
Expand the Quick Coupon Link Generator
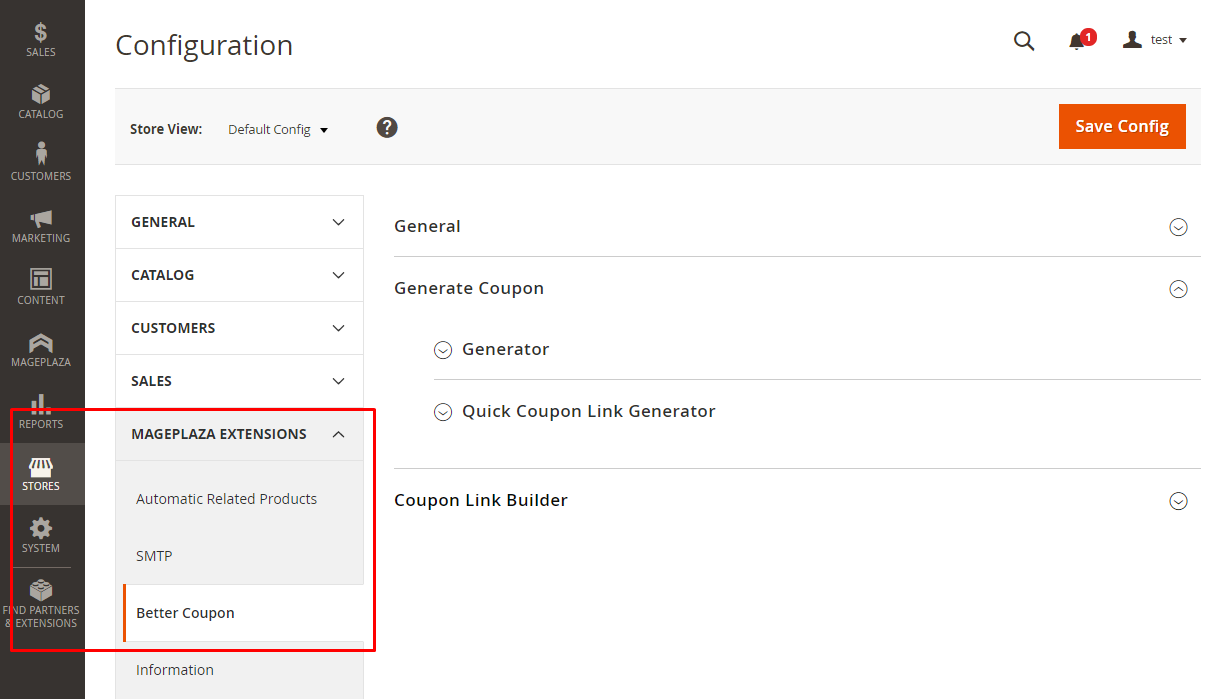(x=443, y=412)
